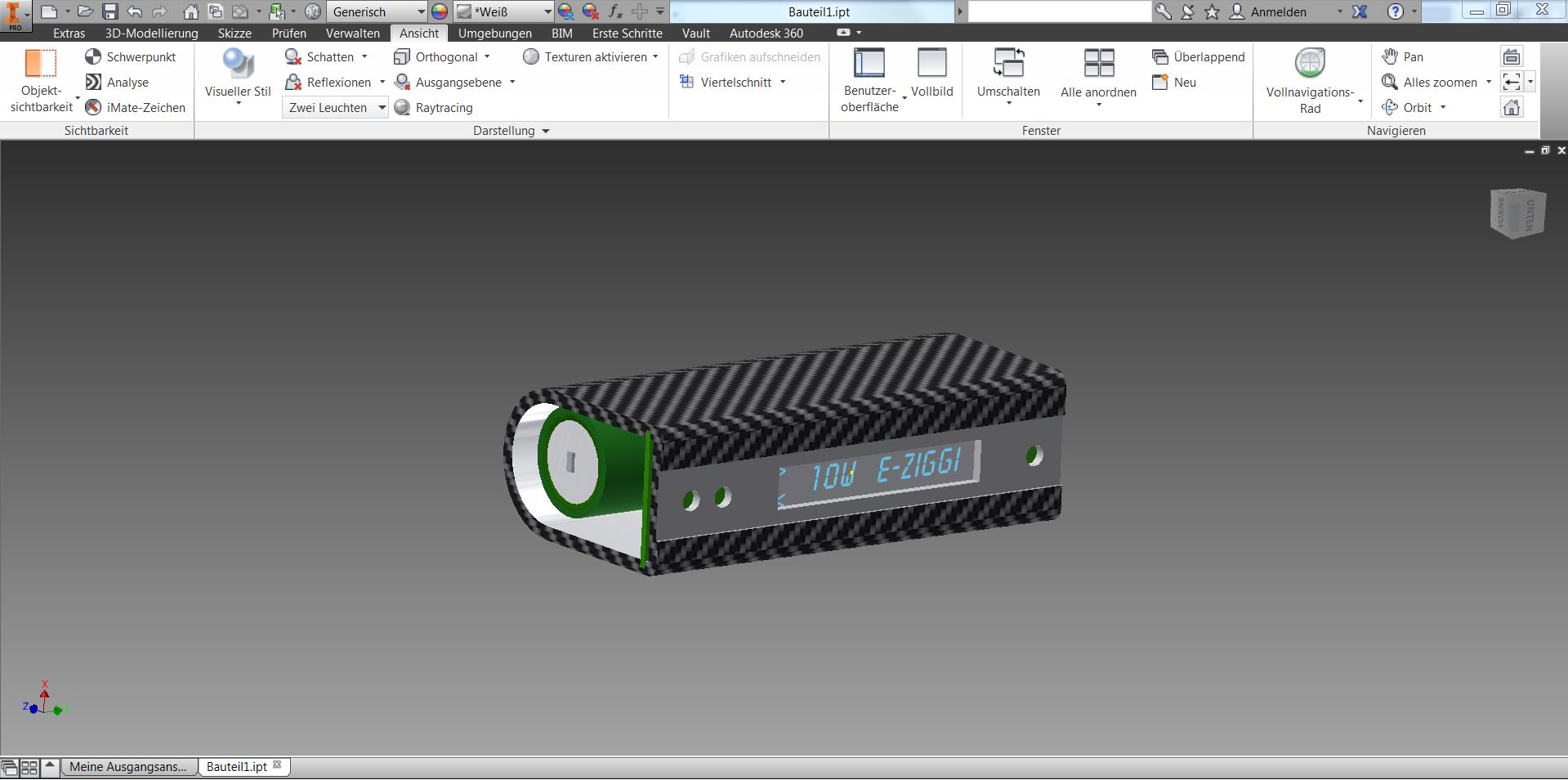
Task: Click the help question mark icon
Action: tap(1396, 11)
